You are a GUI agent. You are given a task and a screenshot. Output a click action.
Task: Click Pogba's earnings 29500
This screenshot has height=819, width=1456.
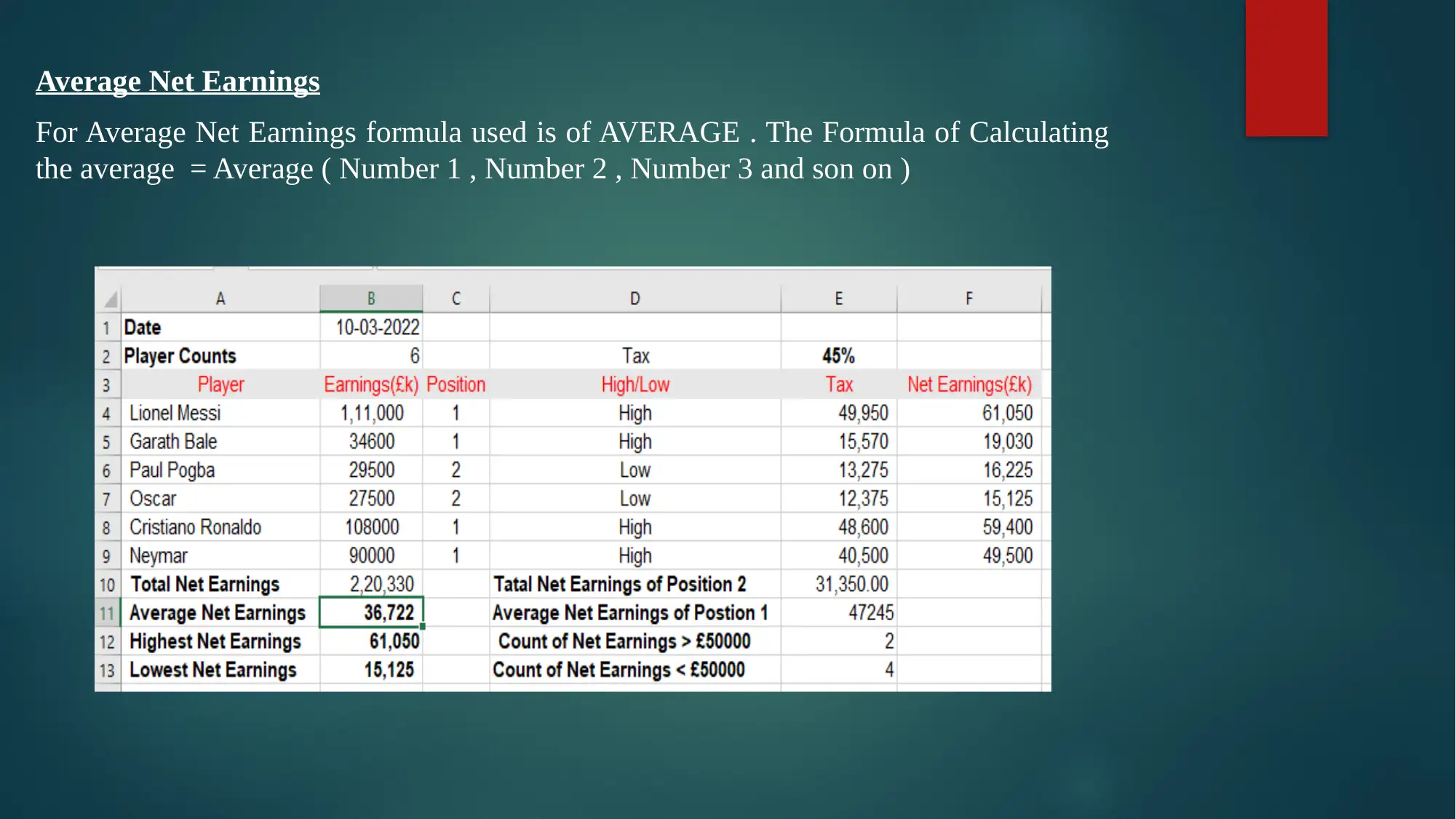coord(372,470)
